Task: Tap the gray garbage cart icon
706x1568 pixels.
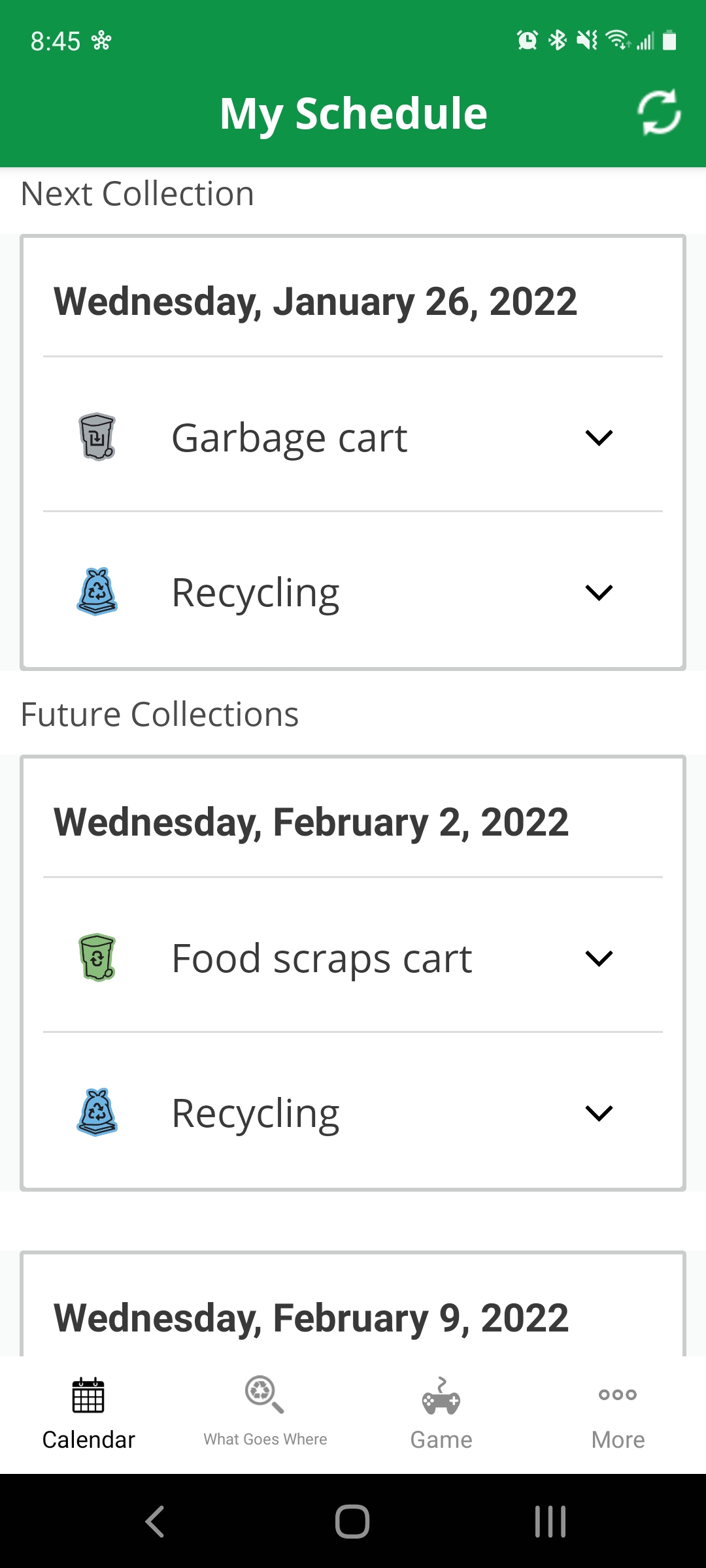Action: 97,436
